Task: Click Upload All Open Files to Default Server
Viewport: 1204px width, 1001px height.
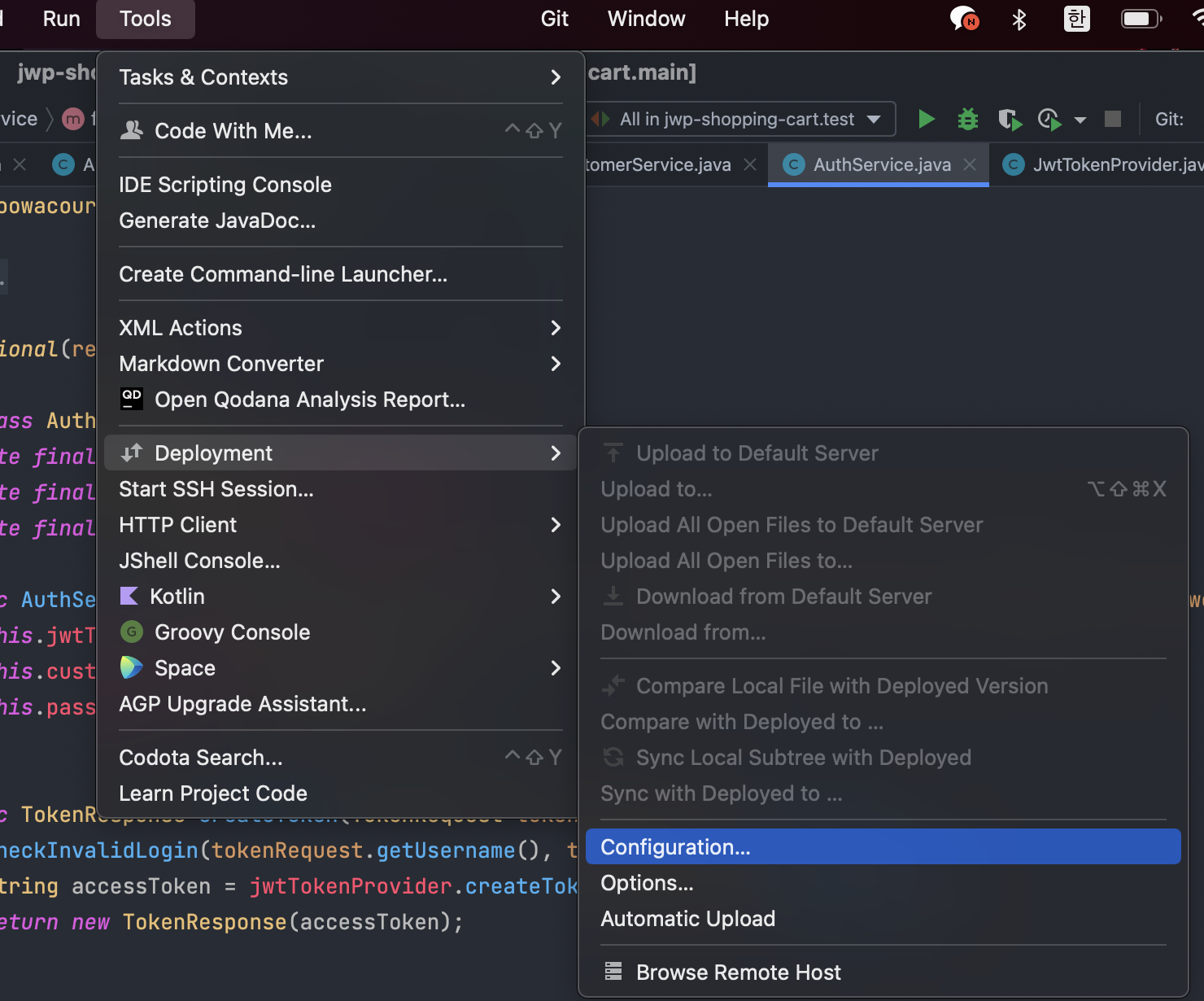Action: point(883,525)
